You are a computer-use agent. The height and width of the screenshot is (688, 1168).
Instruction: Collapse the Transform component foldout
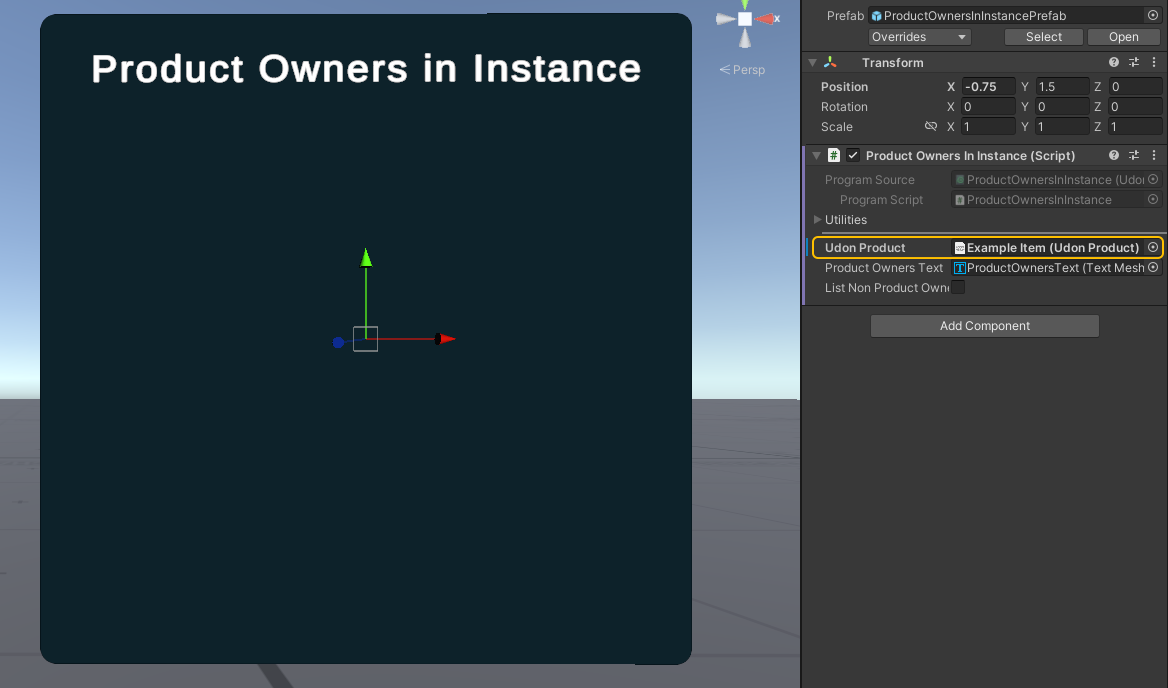pos(813,63)
